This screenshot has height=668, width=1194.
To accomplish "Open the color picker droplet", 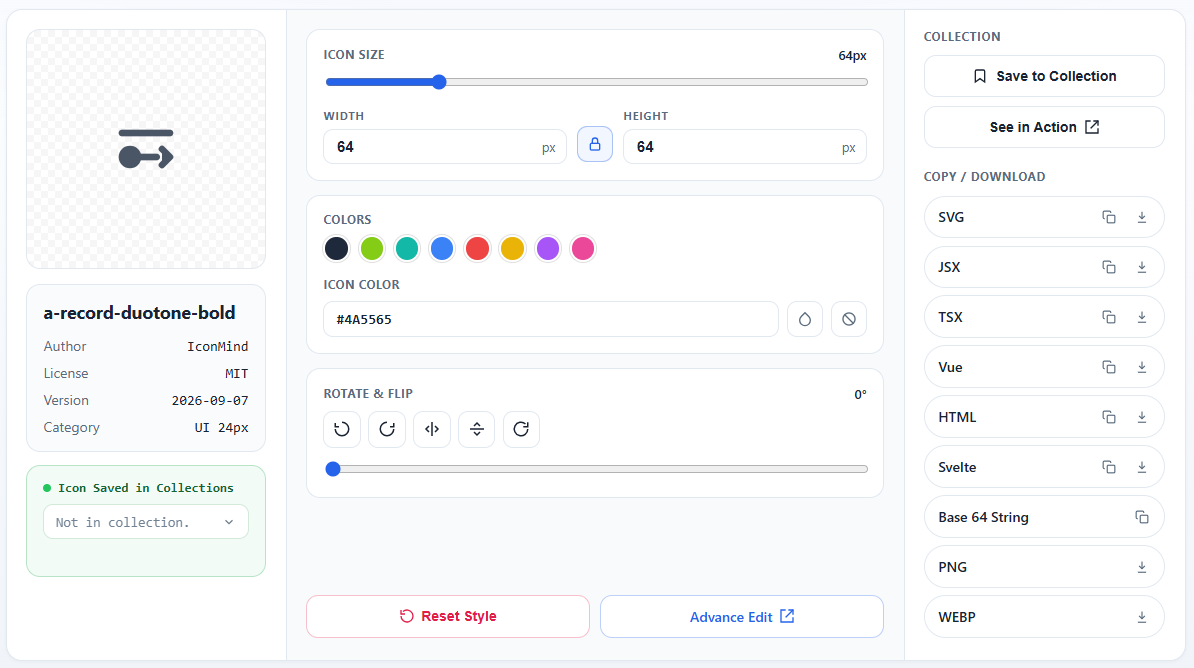I will click(805, 319).
